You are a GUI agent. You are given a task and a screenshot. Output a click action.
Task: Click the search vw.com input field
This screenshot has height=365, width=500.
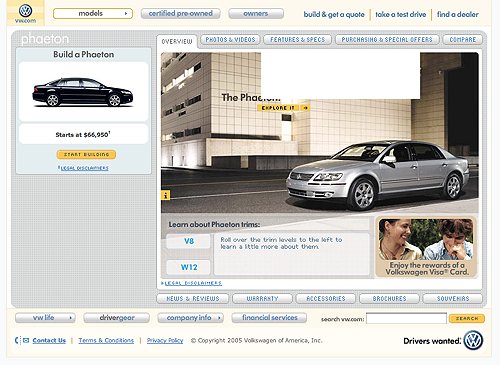pyautogui.click(x=406, y=318)
